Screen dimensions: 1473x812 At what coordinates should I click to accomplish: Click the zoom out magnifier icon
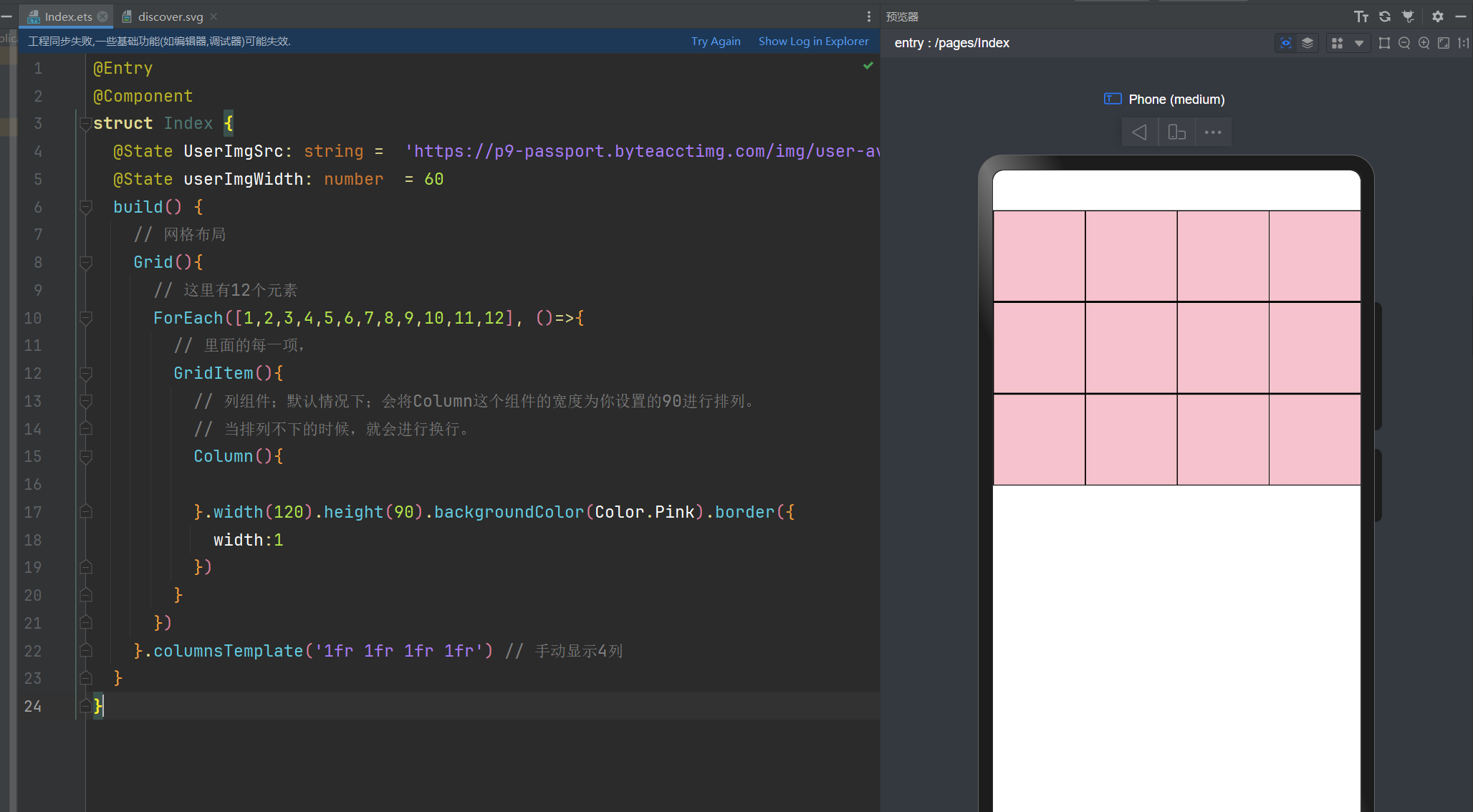[x=1404, y=43]
